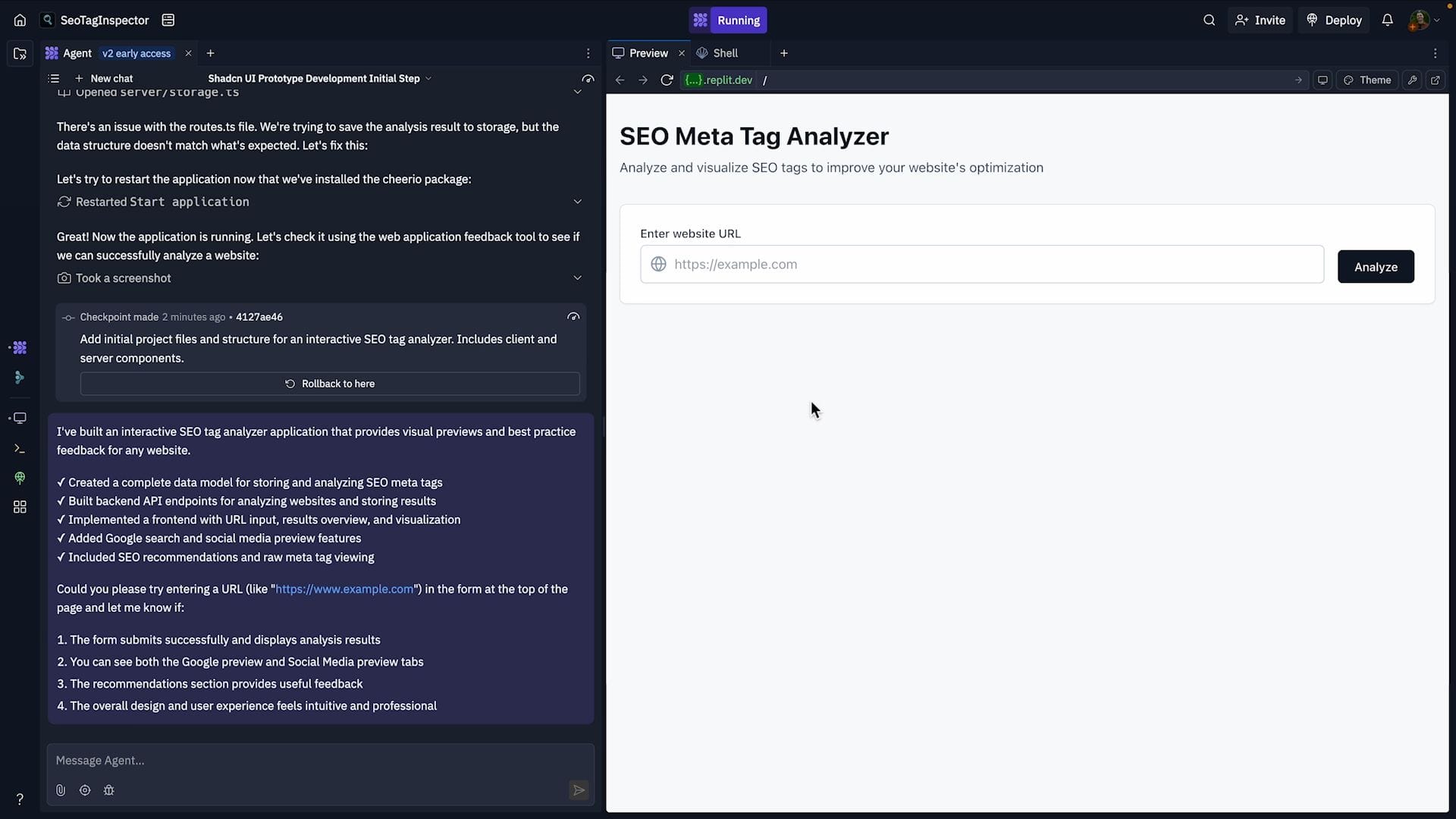The image size is (1456, 819).
Task: Open the devtools wrench icon
Action: (1411, 80)
